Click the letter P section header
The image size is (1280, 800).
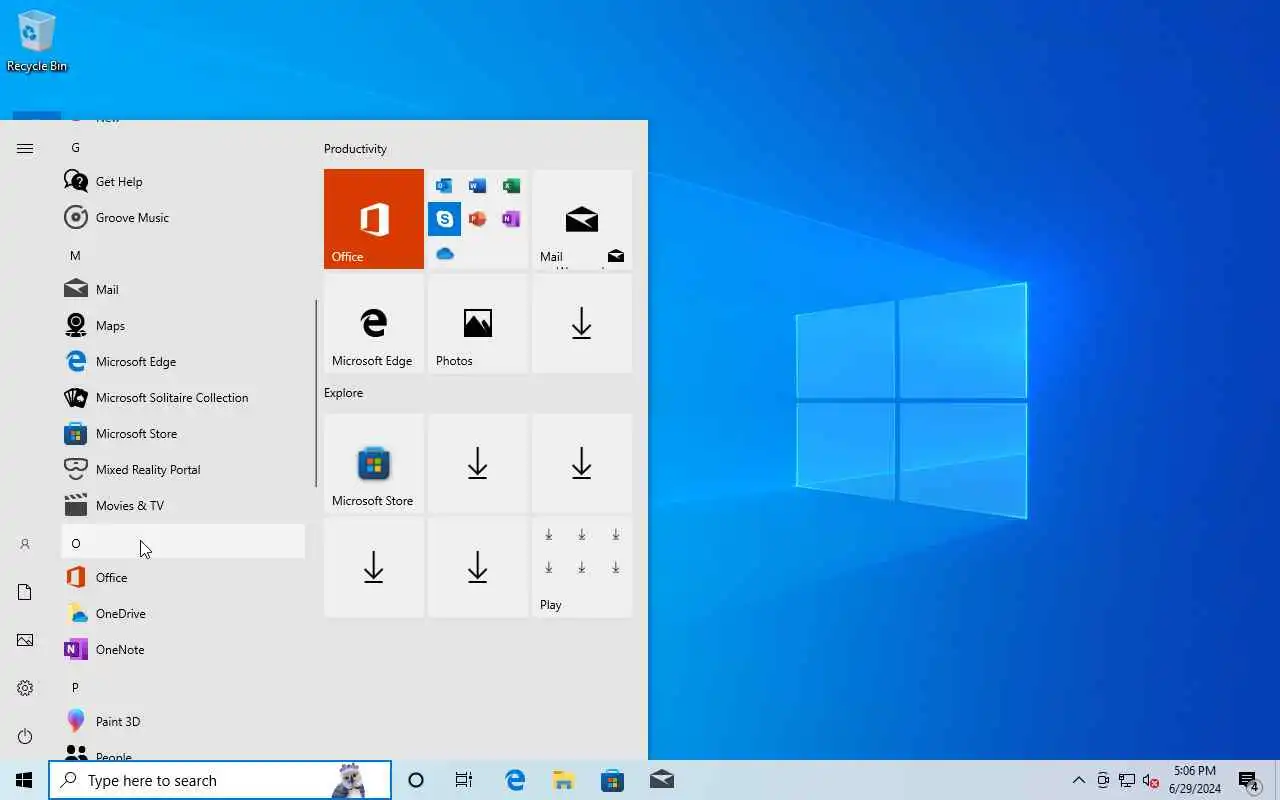click(183, 687)
